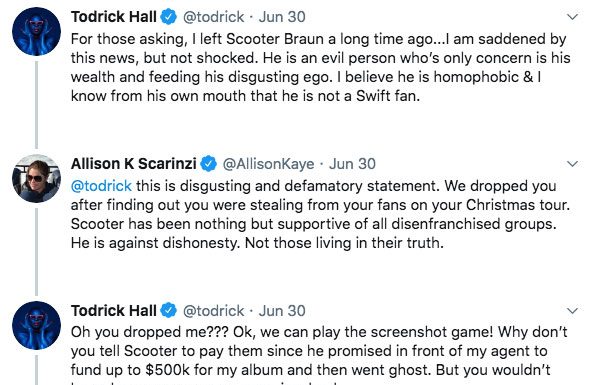Open the @AllisonKaye handle

pyautogui.click(x=268, y=164)
